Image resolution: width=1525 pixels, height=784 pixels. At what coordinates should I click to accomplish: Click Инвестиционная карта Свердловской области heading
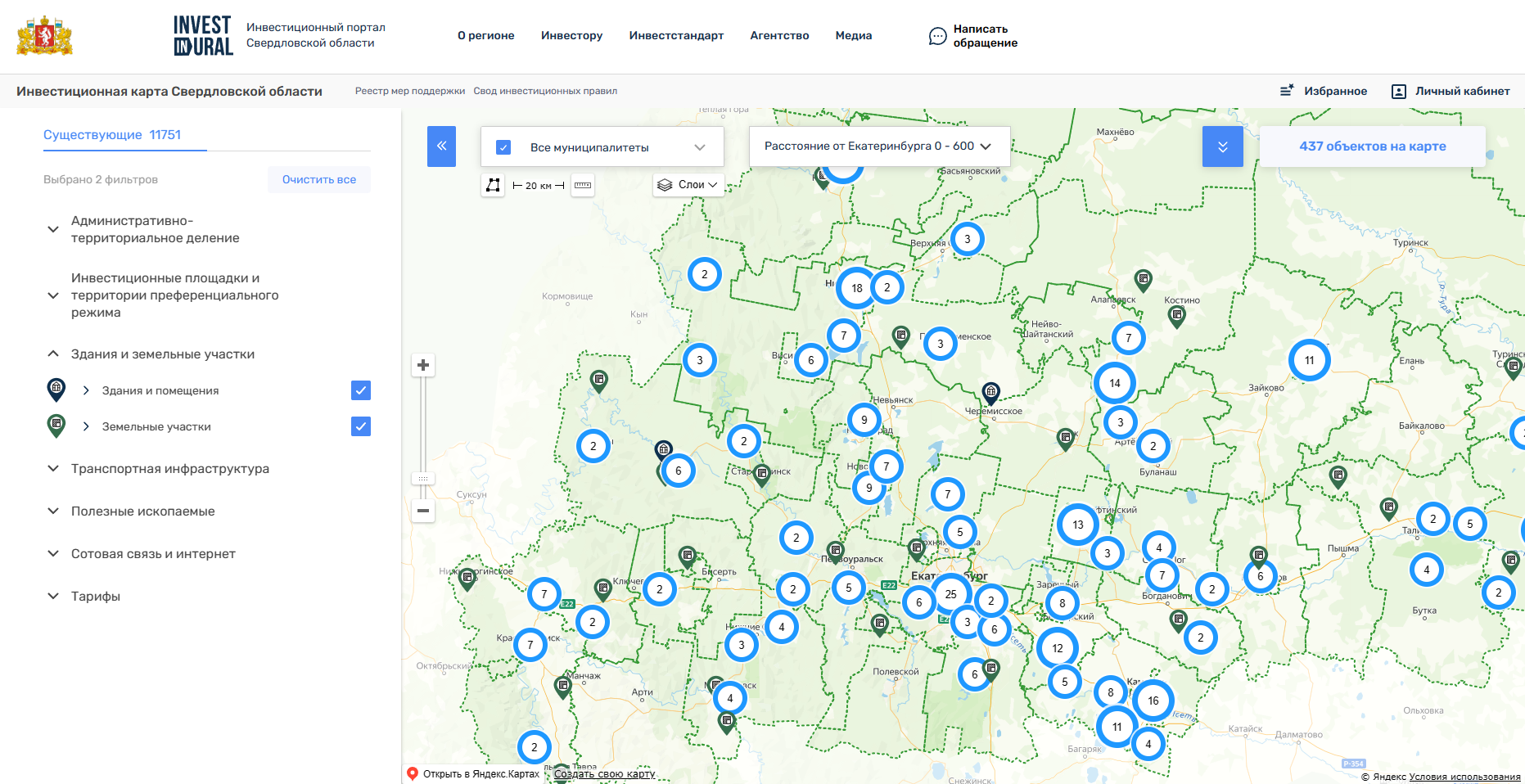point(169,91)
